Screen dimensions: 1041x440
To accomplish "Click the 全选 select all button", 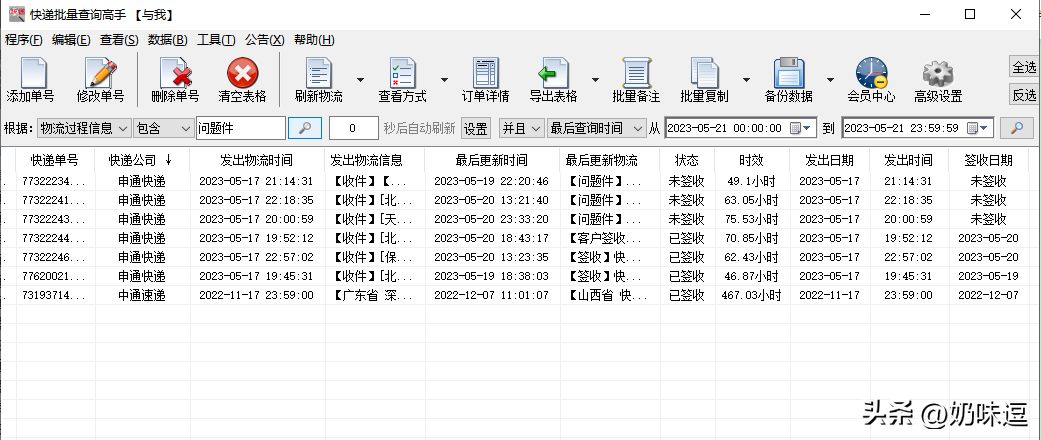I will click(1024, 67).
